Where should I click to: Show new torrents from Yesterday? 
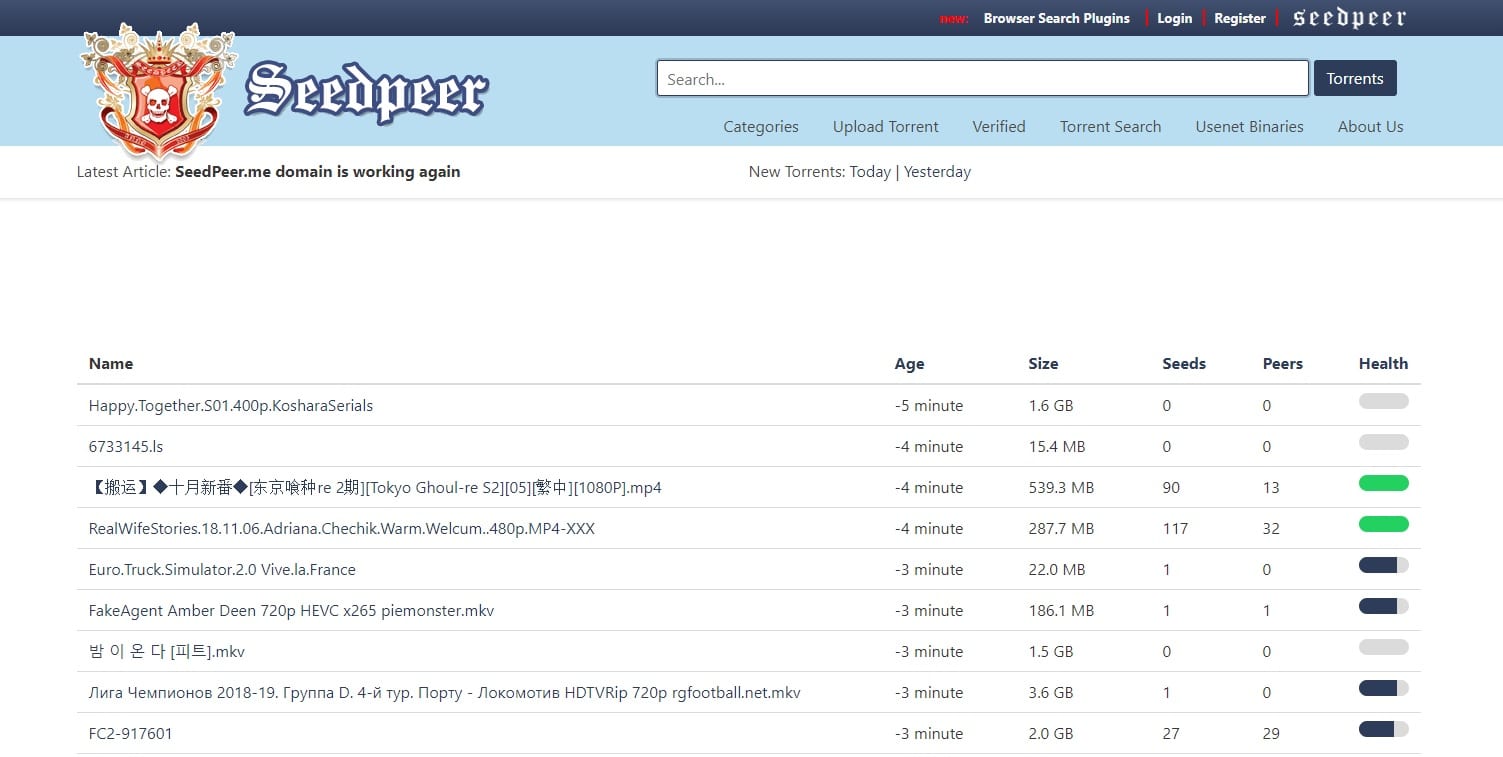937,172
